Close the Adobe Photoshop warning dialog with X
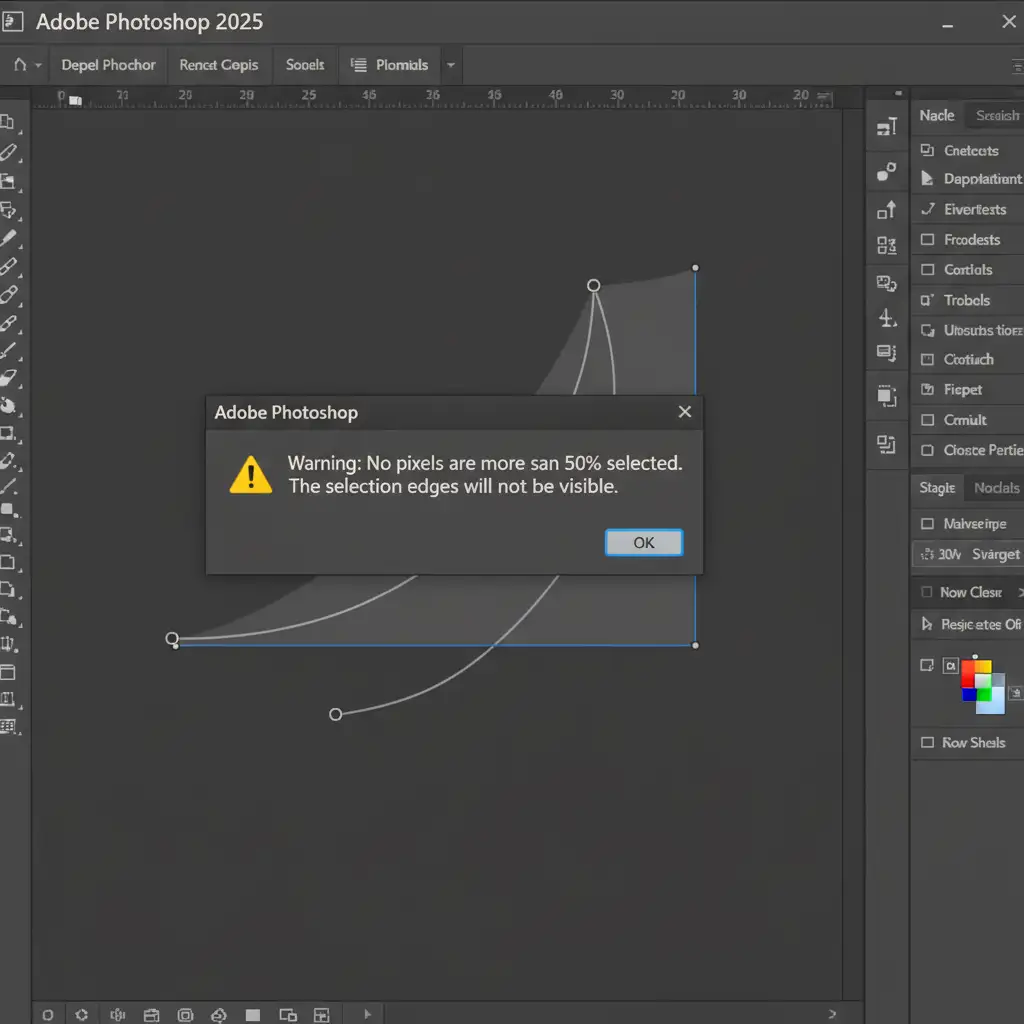The height and width of the screenshot is (1024, 1024). [x=685, y=412]
